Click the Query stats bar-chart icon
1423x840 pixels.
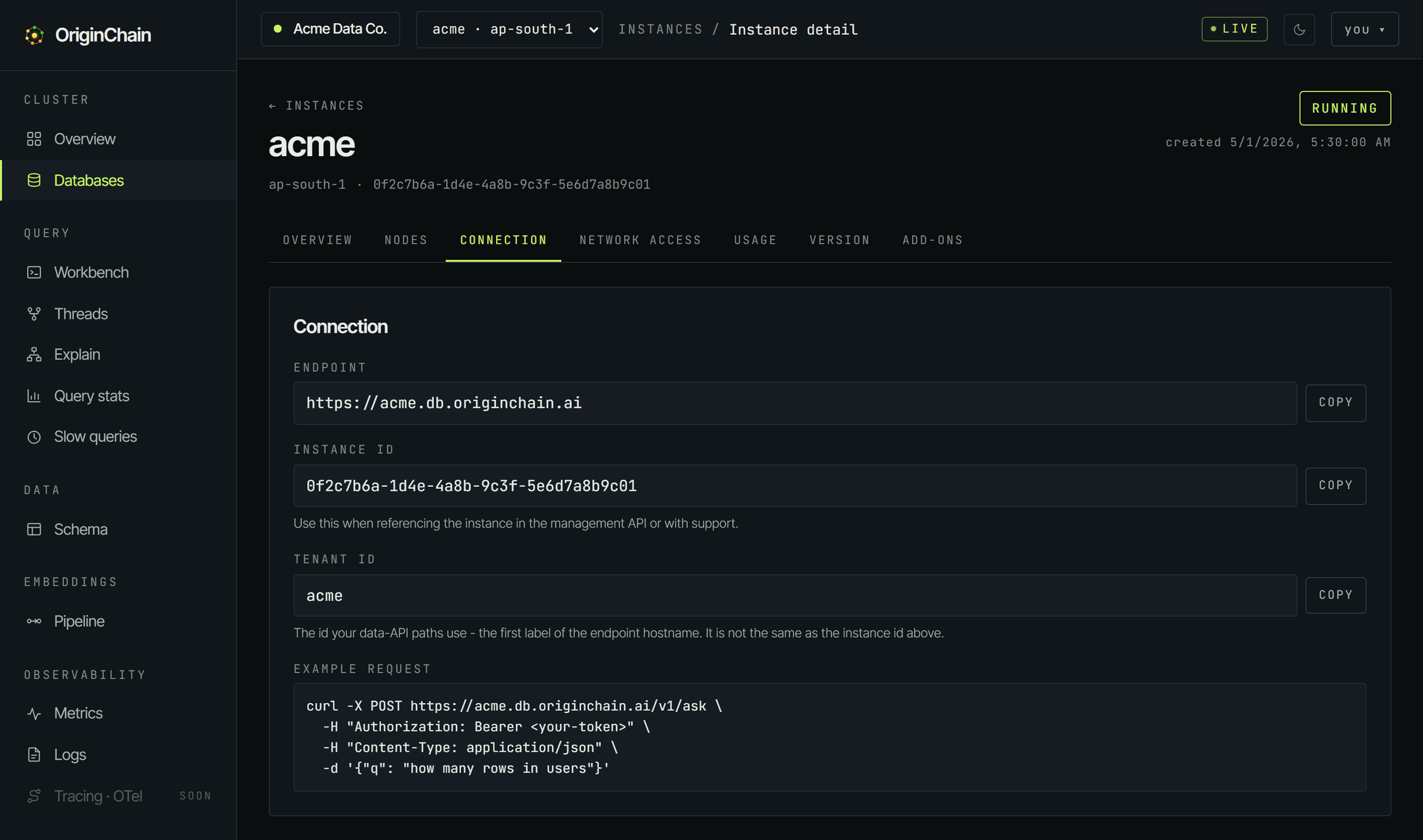(x=34, y=395)
